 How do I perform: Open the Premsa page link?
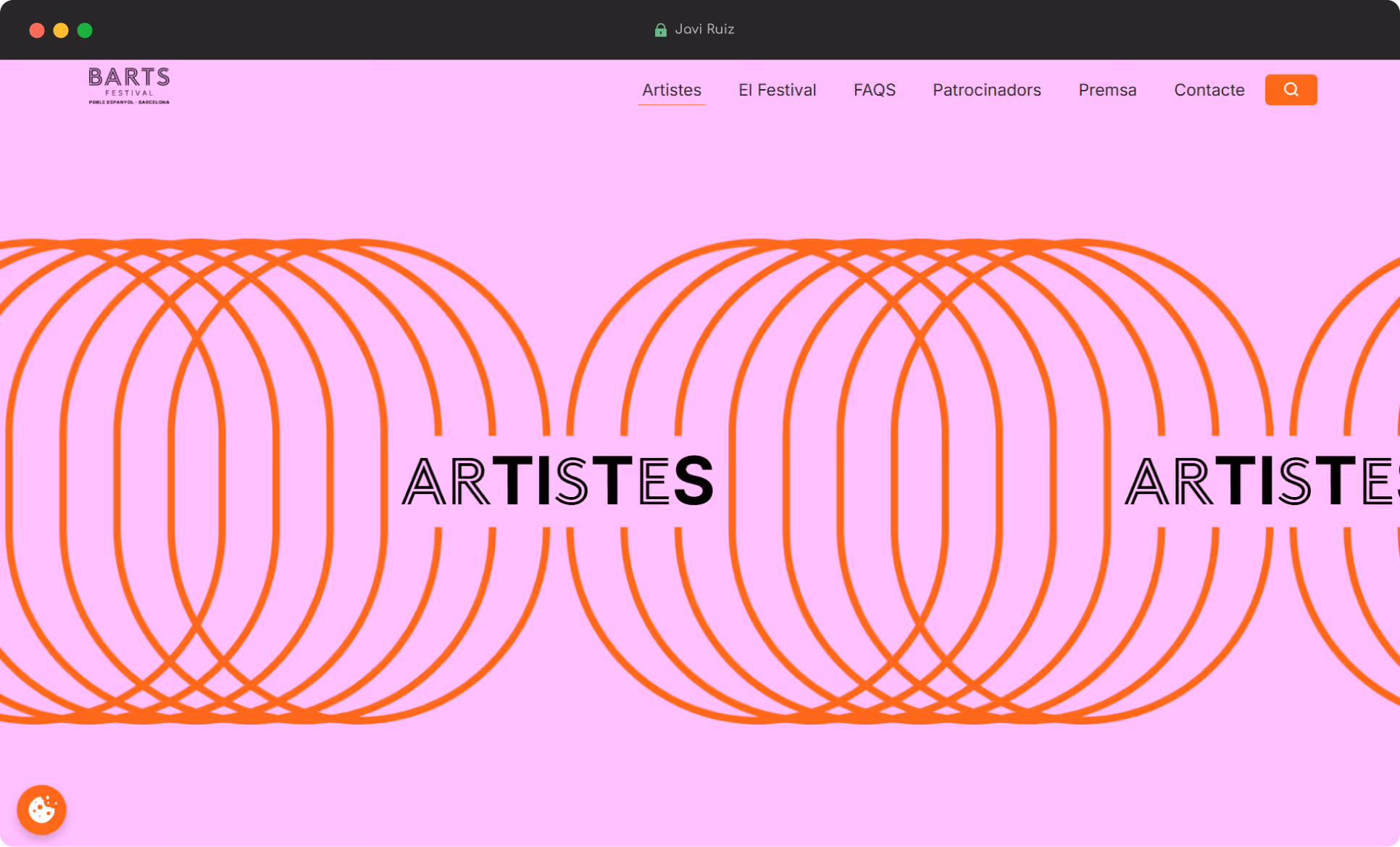click(1107, 90)
